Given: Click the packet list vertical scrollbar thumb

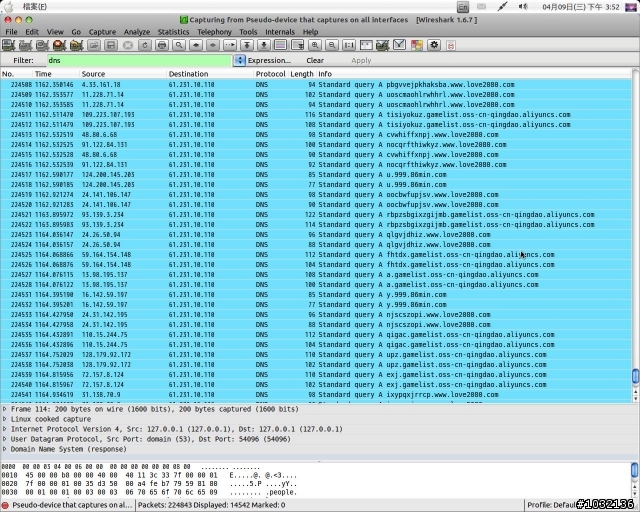Looking at the screenshot, I should point(635,376).
